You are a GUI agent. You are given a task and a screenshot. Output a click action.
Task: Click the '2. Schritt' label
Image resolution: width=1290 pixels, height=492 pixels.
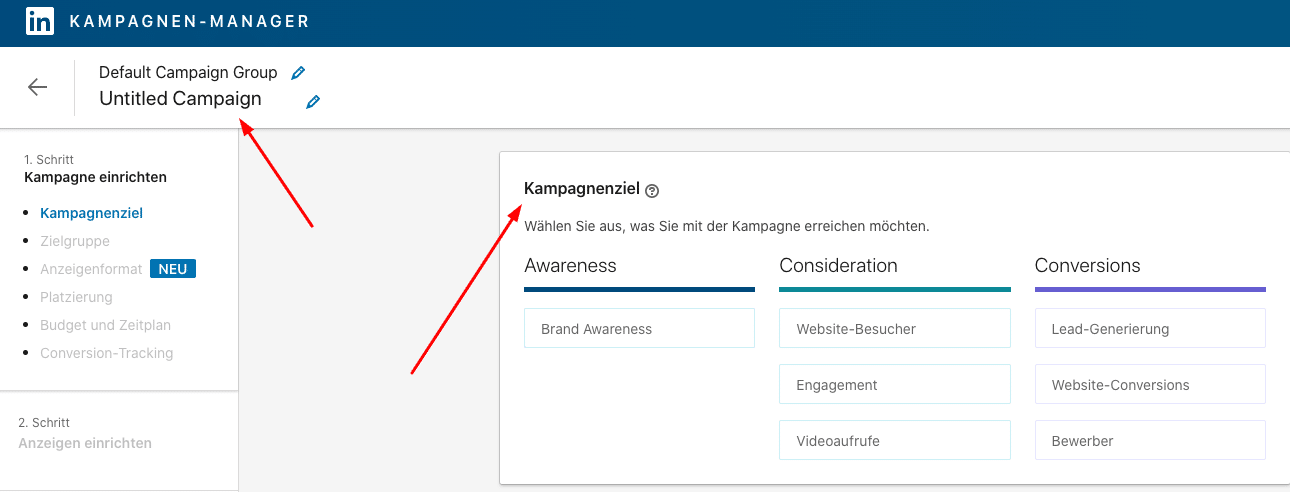(x=44, y=423)
